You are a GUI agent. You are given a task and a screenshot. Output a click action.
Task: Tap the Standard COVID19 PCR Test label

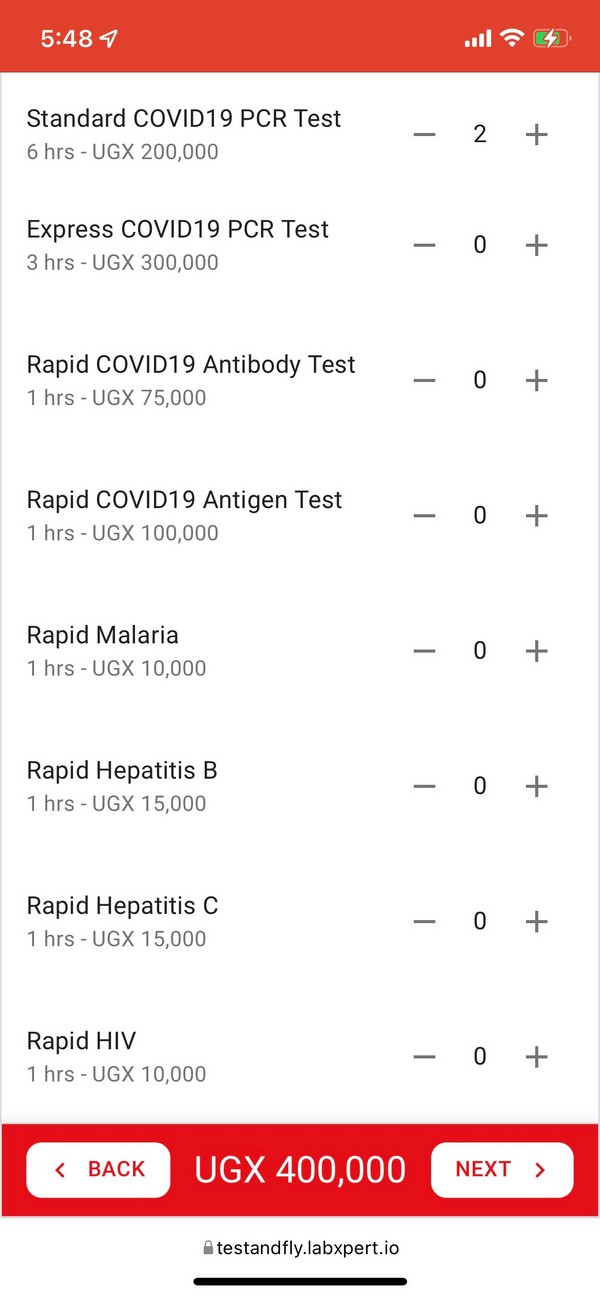184,119
